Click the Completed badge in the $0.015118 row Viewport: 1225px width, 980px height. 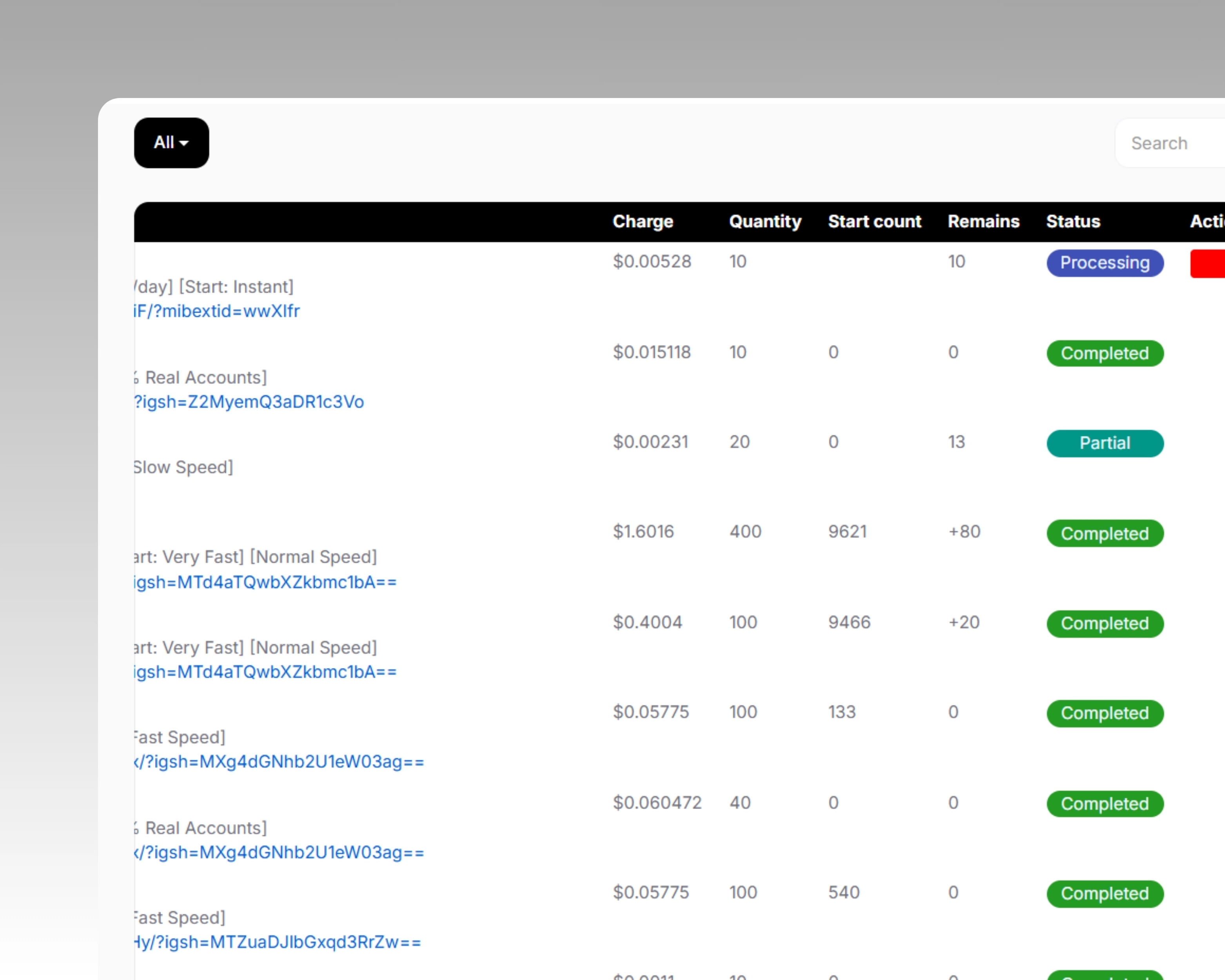click(x=1105, y=353)
